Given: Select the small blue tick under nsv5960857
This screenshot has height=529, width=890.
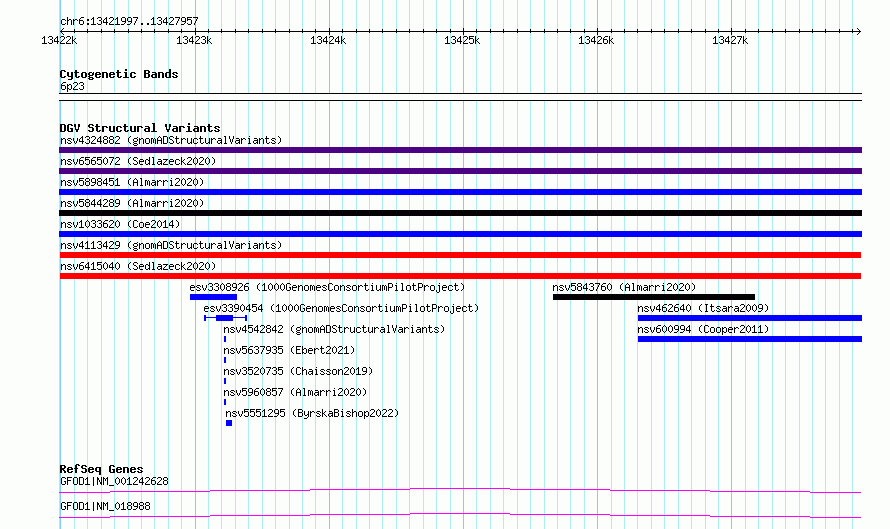Looking at the screenshot, I should coord(225,402).
